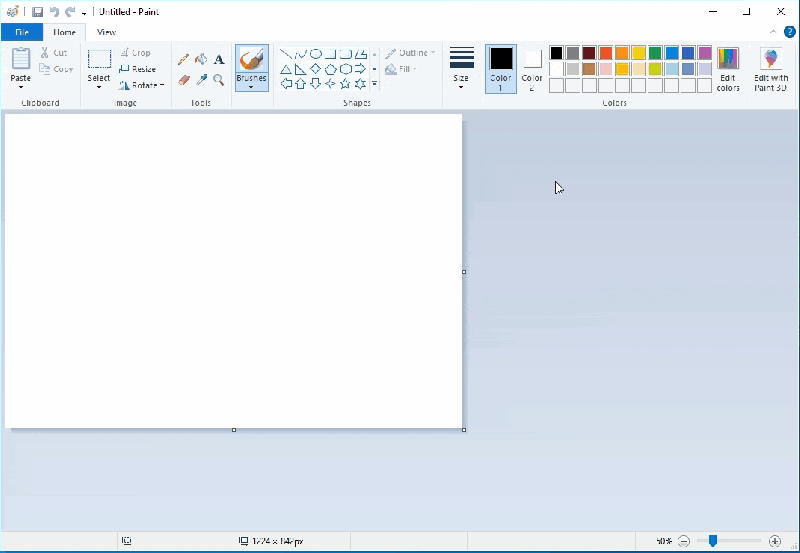Open the Size line-thickness dropdown
Image resolution: width=800 pixels, height=553 pixels.
click(x=461, y=68)
